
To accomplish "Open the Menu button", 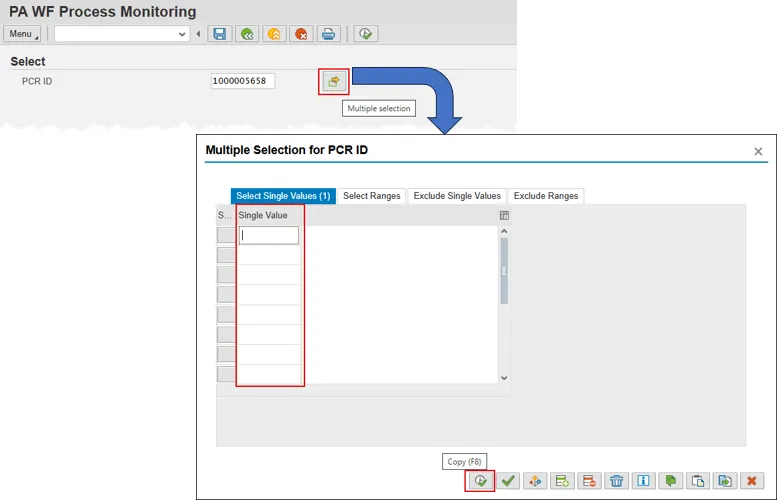I will pos(22,34).
